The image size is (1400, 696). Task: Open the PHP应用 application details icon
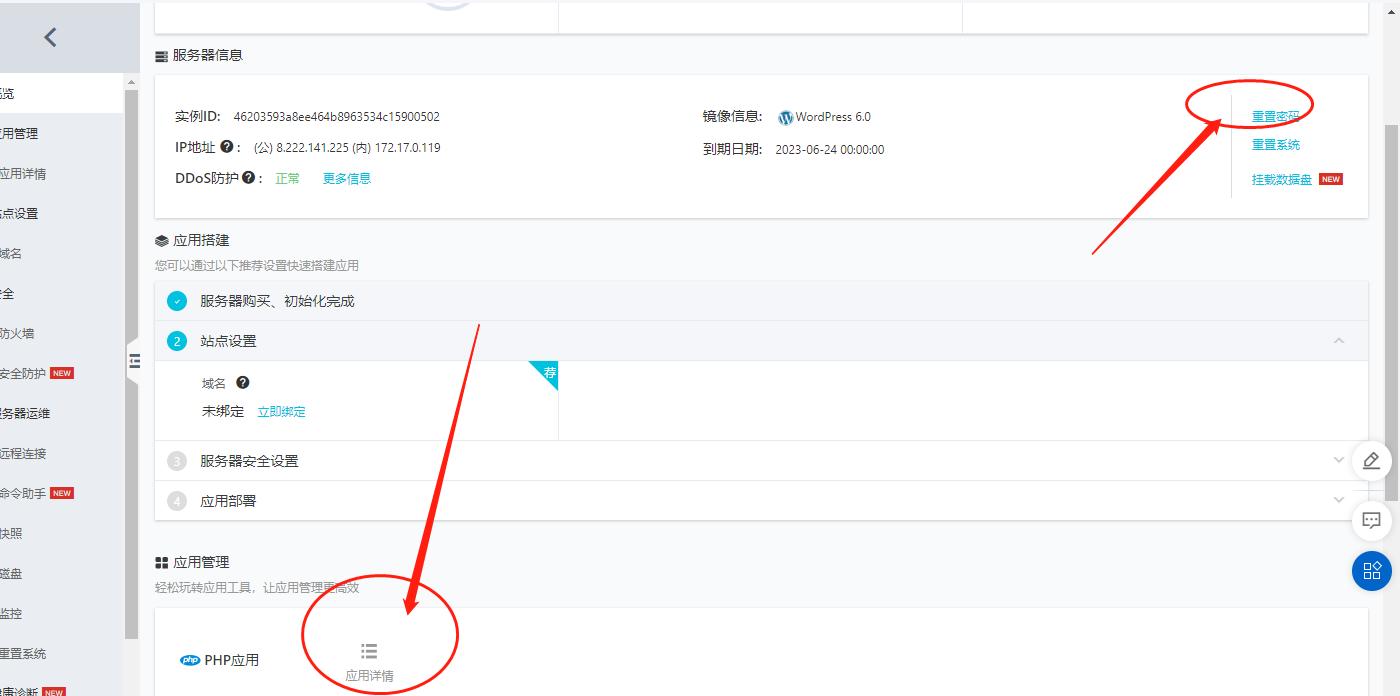point(369,650)
